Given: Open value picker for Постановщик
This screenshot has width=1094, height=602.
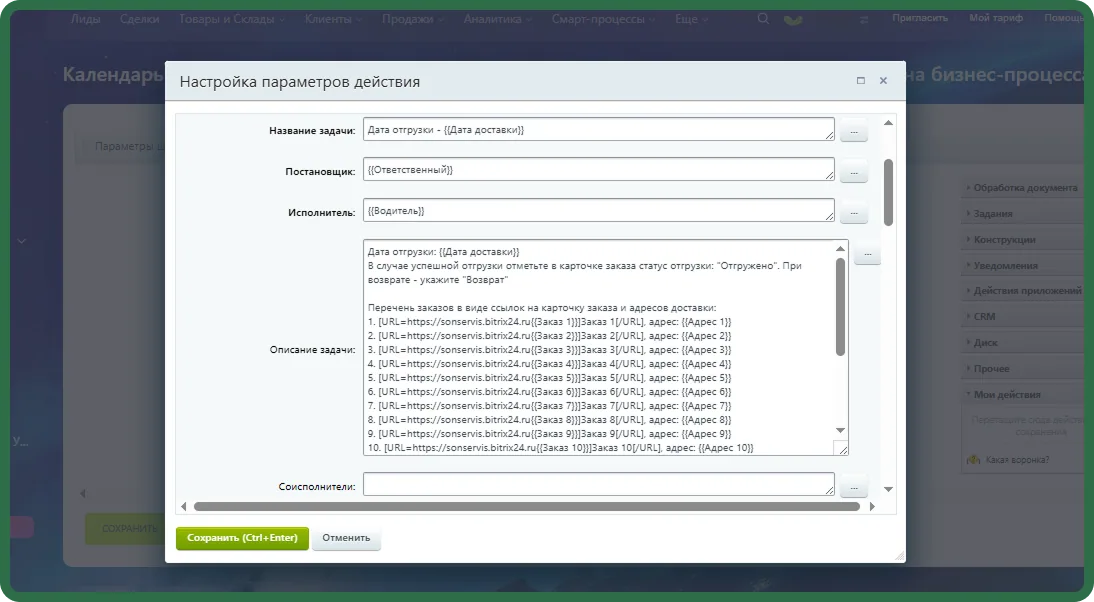Looking at the screenshot, I should pyautogui.click(x=854, y=172).
